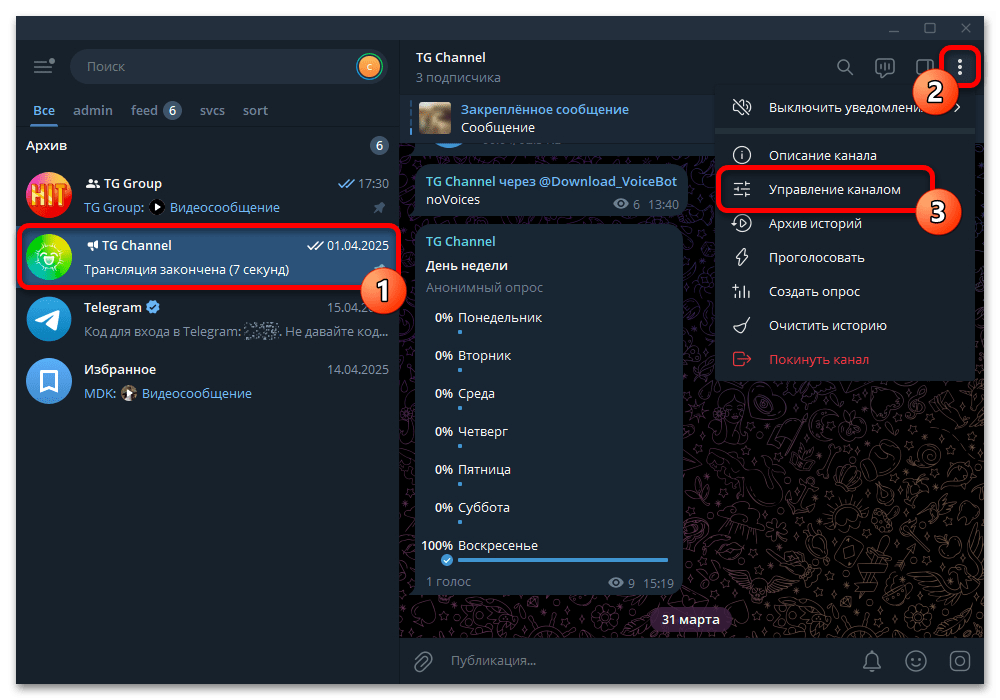Open the emoji picker smiley icon

pos(916,661)
